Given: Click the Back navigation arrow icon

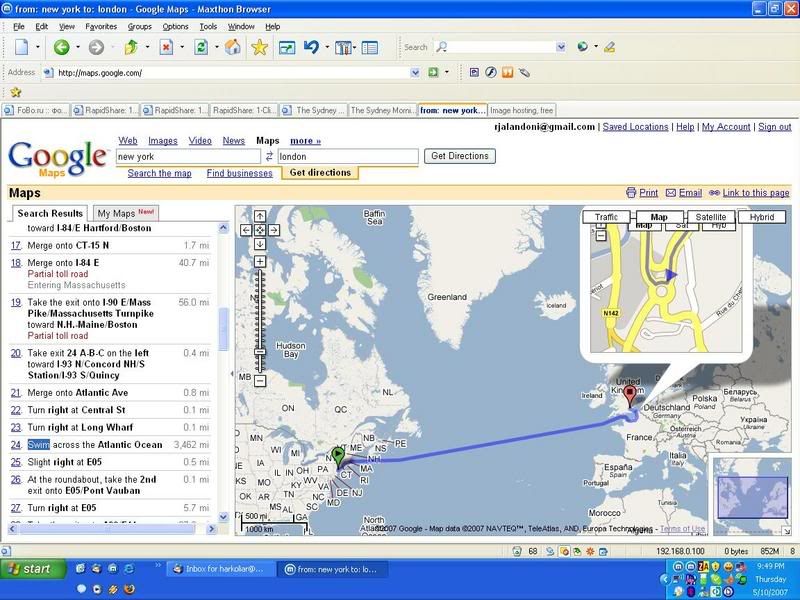Looking at the screenshot, I should click(62, 47).
